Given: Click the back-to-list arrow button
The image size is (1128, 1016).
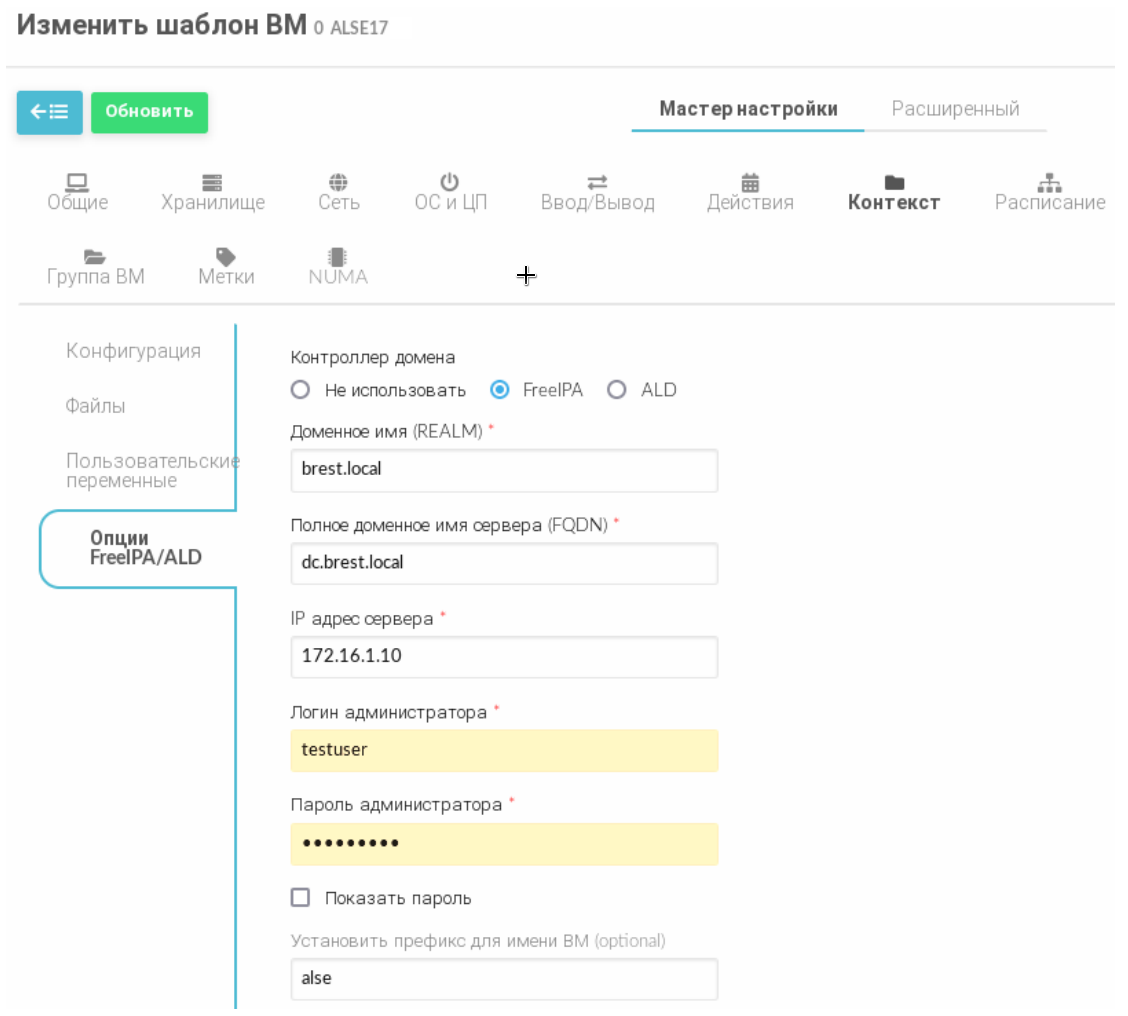Looking at the screenshot, I should (x=49, y=112).
